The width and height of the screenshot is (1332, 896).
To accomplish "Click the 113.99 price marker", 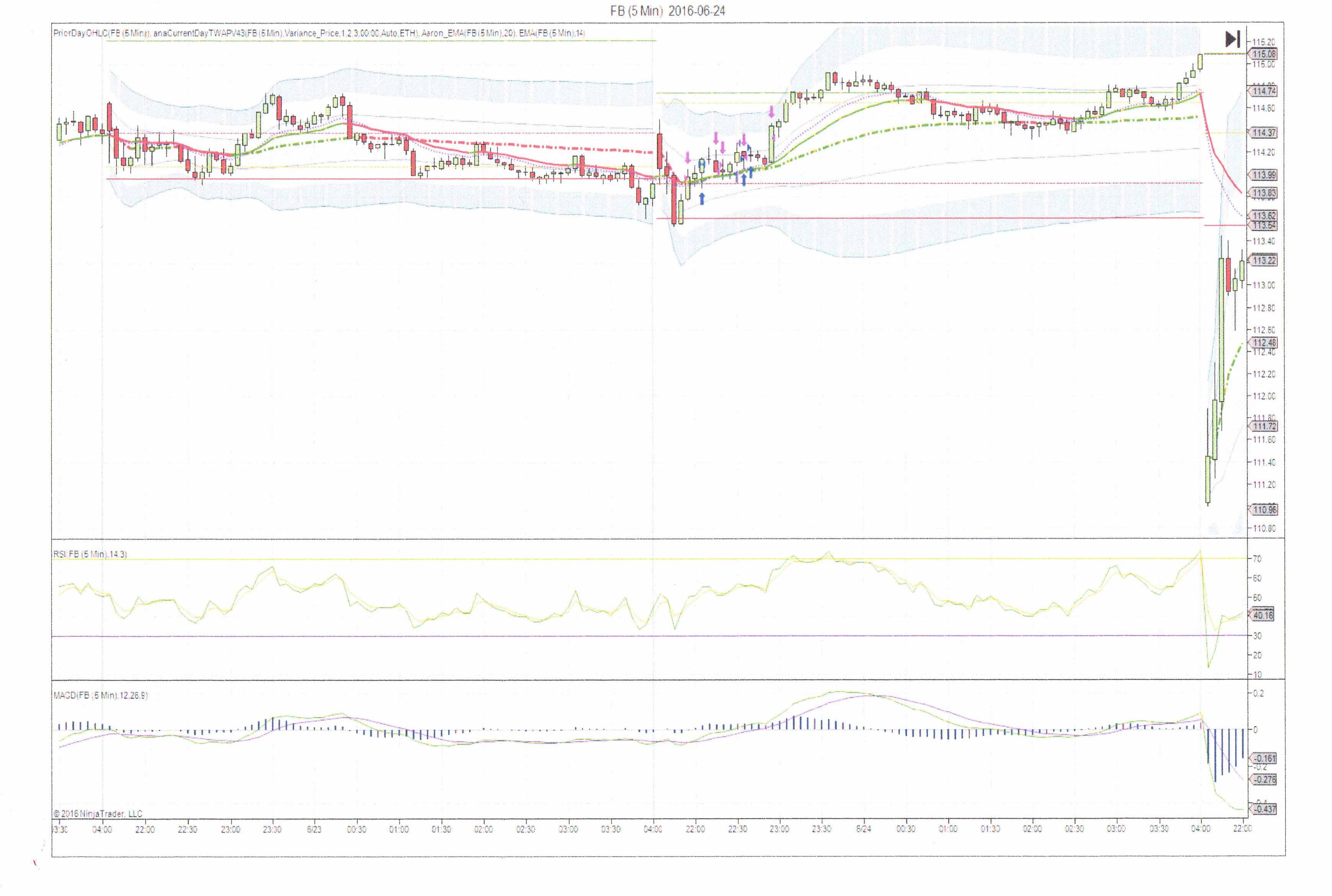I will pyautogui.click(x=1263, y=175).
